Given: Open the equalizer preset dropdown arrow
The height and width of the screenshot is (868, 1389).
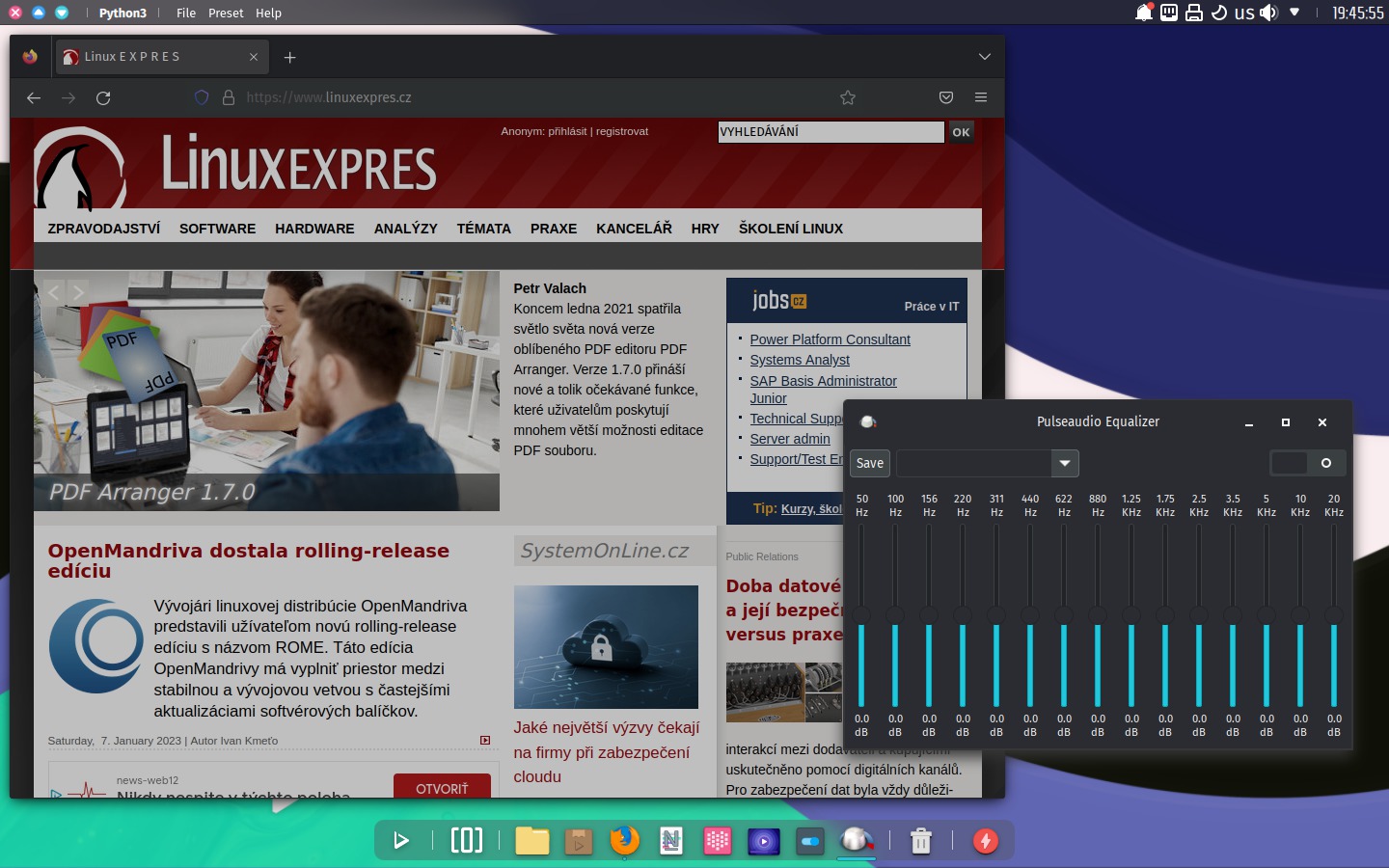Looking at the screenshot, I should (1065, 463).
